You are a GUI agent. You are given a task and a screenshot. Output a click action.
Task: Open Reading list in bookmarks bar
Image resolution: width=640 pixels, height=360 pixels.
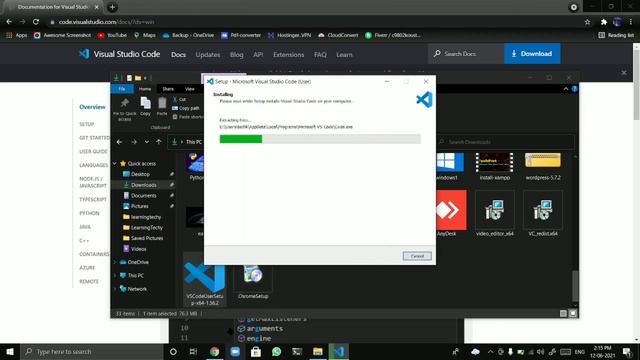pos(616,35)
